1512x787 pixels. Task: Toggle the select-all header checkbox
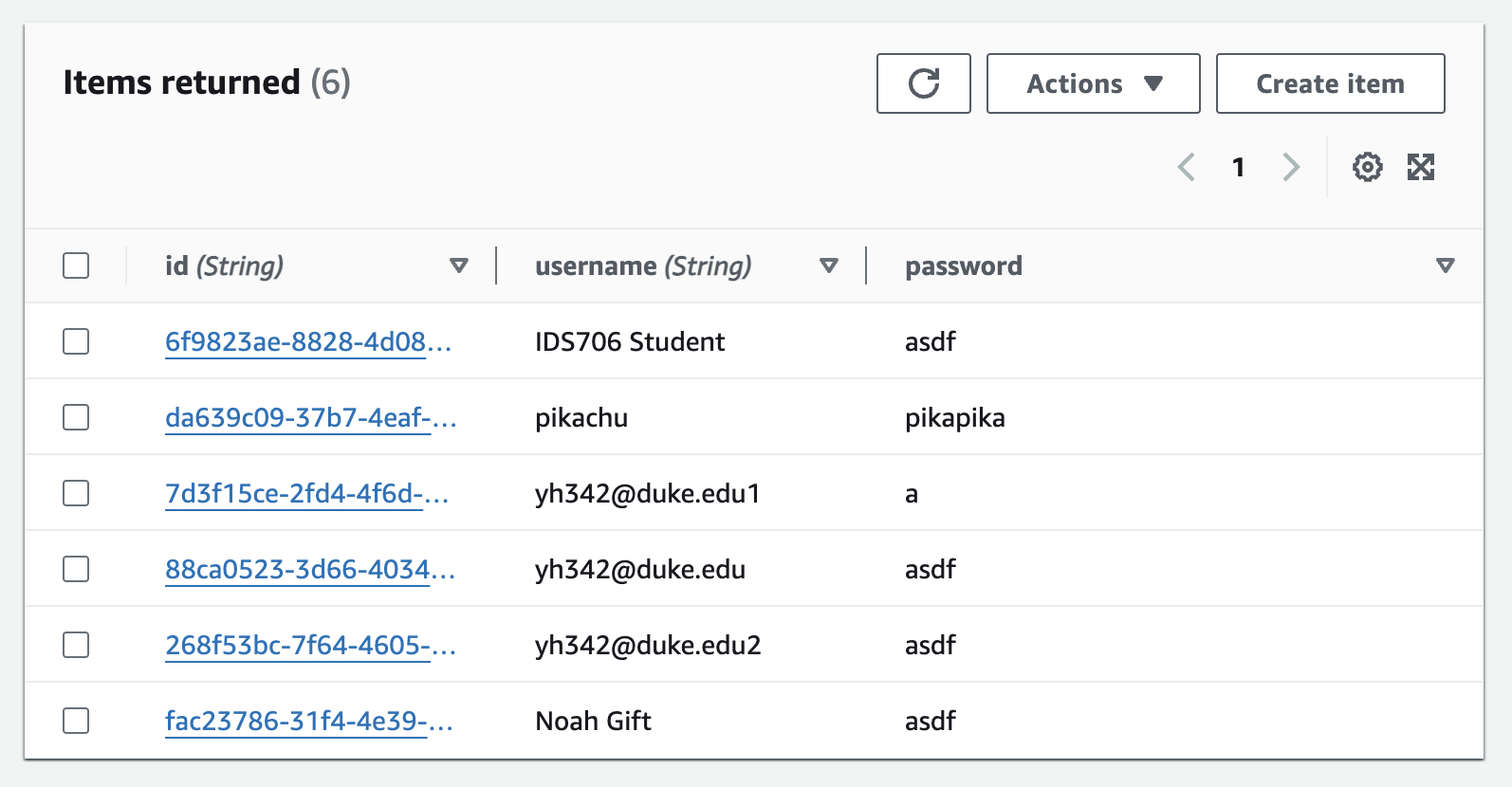(x=76, y=265)
